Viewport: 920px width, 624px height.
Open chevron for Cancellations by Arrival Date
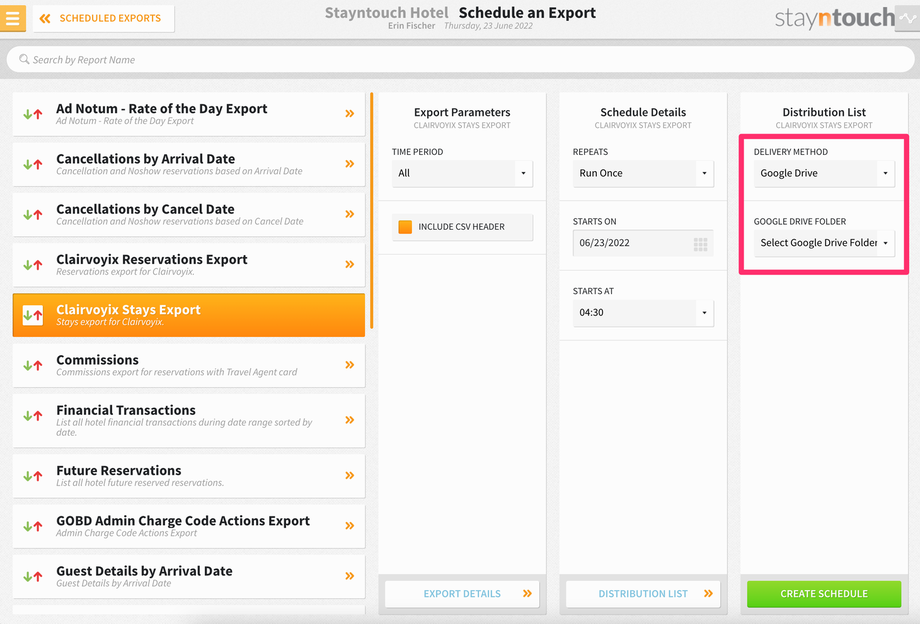click(350, 164)
